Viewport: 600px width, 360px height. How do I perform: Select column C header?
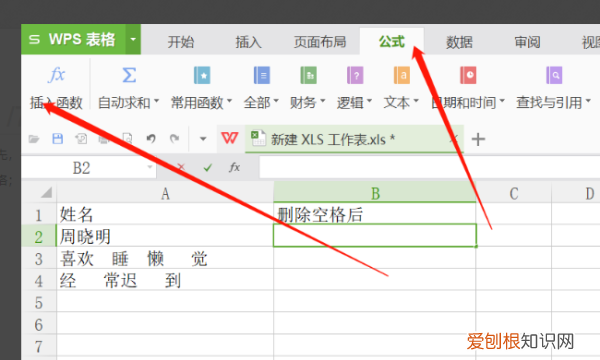[x=514, y=193]
